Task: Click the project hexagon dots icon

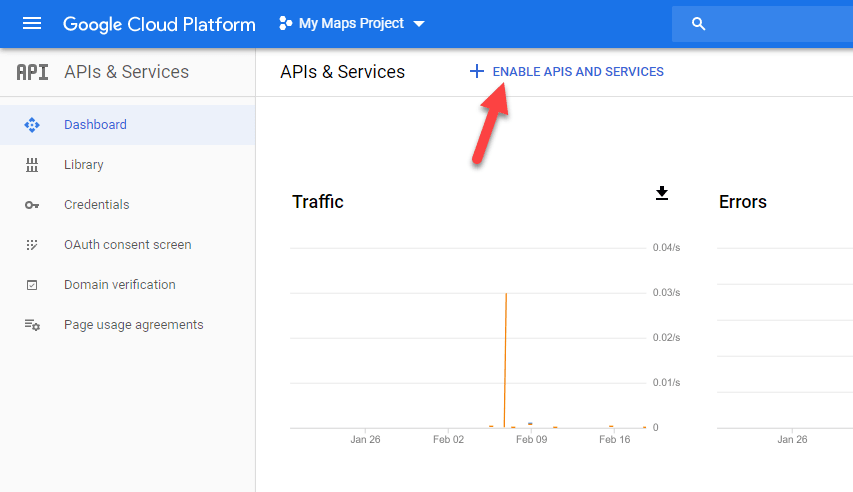Action: coord(286,23)
